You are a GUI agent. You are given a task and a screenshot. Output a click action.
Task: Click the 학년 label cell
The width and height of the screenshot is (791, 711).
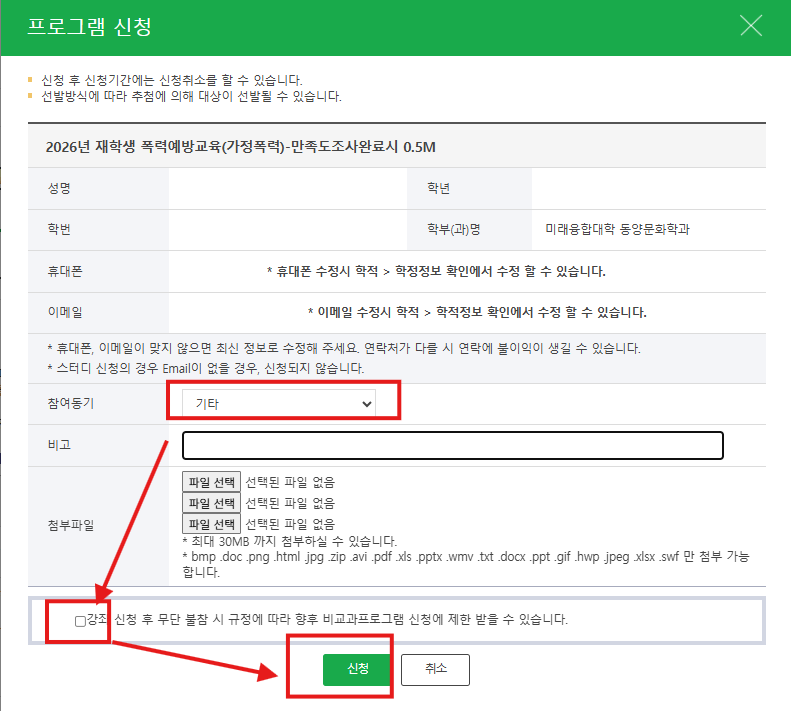[x=440, y=188]
